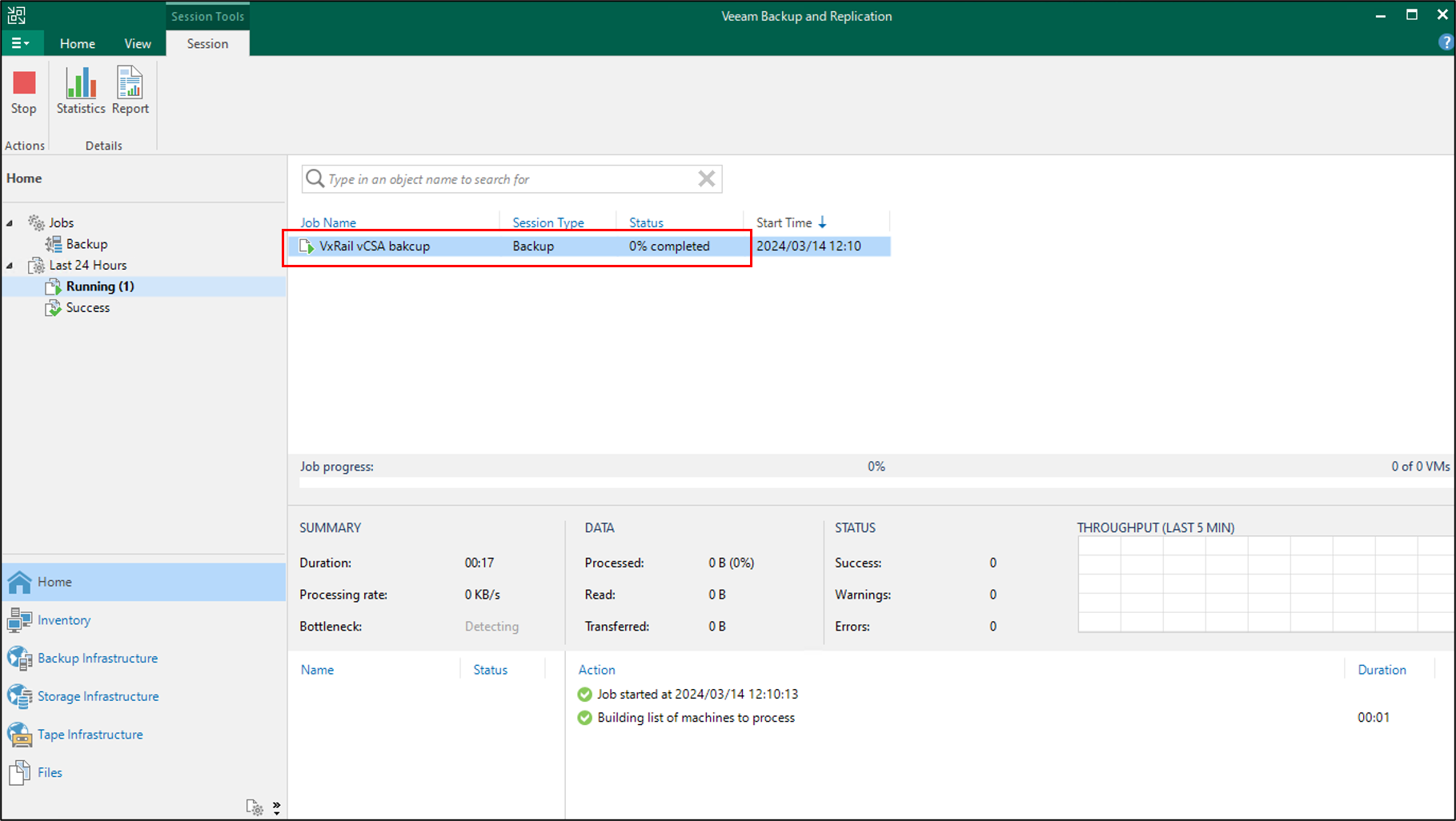Click navigation pane configure icon

pos(255,807)
